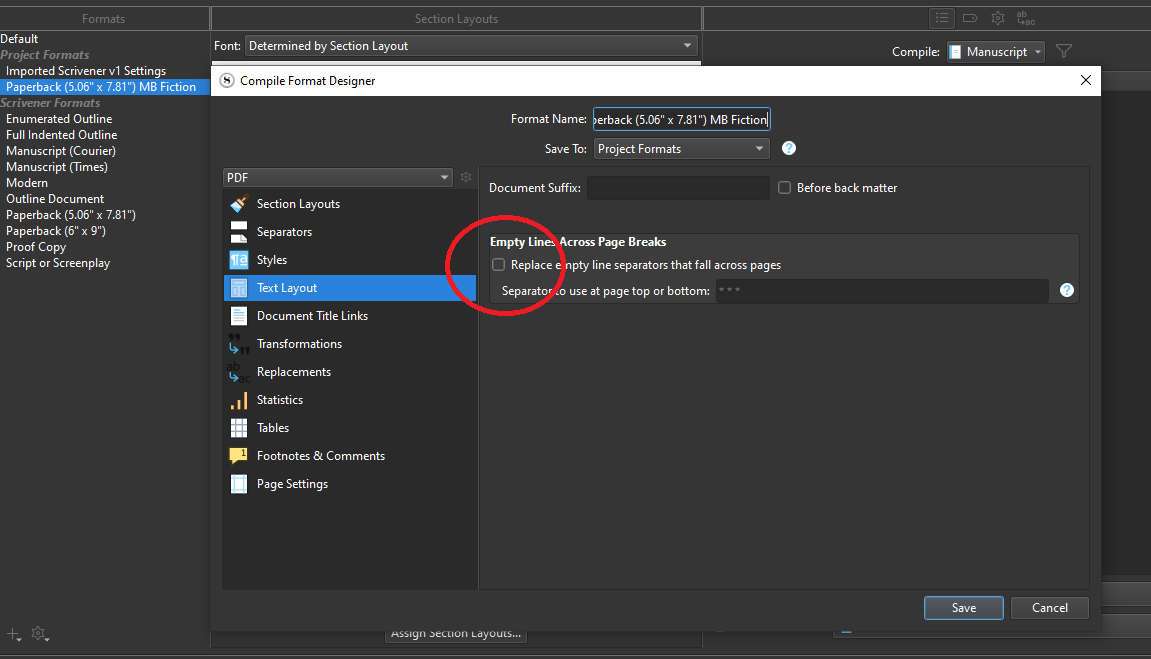Image resolution: width=1151 pixels, height=659 pixels.
Task: Click into the Format Name field
Action: [681, 120]
